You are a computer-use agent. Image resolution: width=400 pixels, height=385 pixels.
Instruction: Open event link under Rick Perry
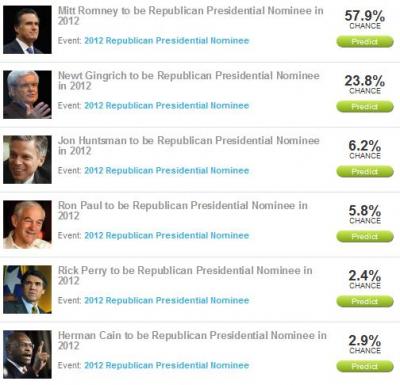point(167,301)
